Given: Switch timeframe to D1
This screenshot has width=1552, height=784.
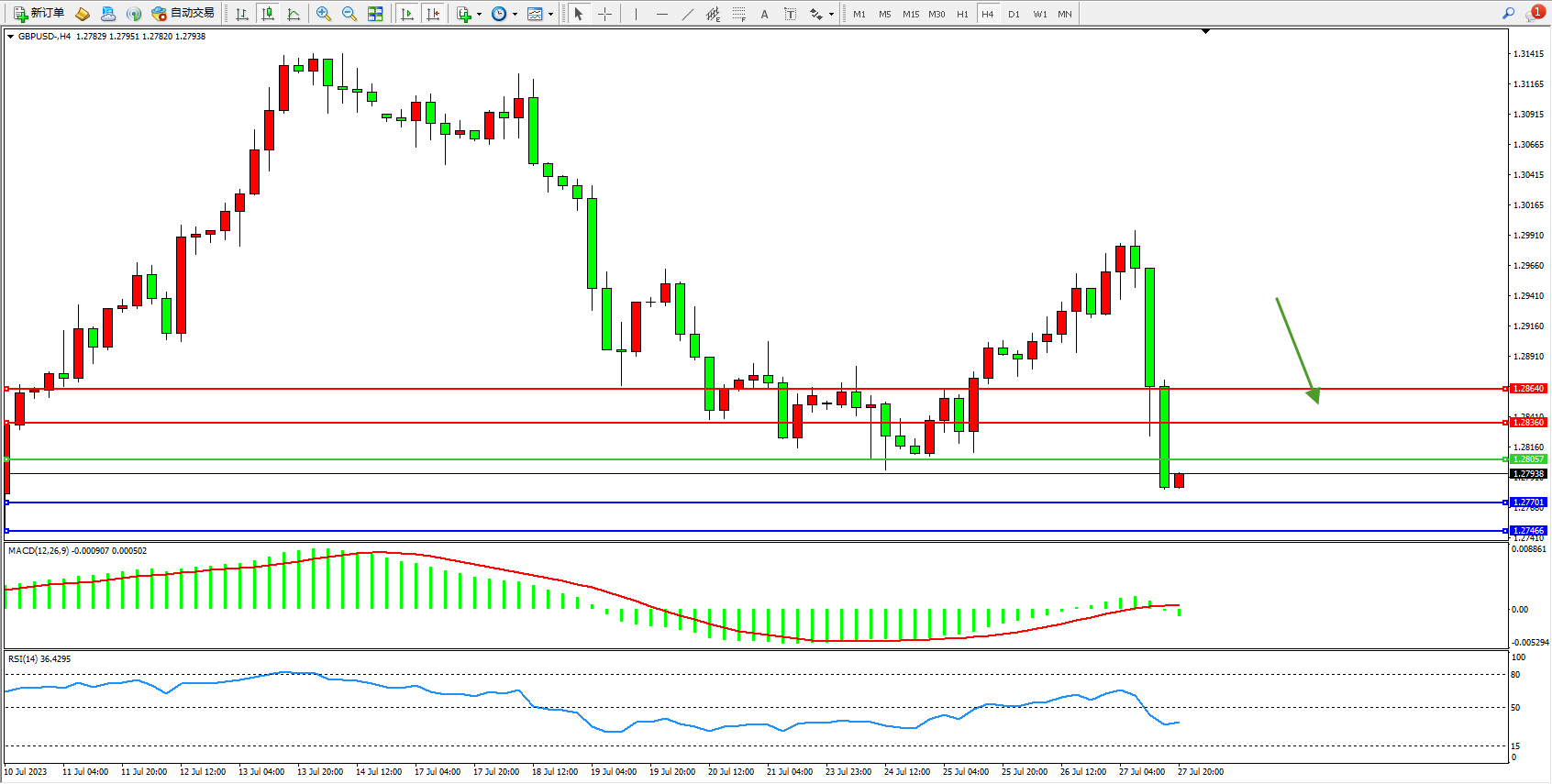Looking at the screenshot, I should coord(1014,14).
